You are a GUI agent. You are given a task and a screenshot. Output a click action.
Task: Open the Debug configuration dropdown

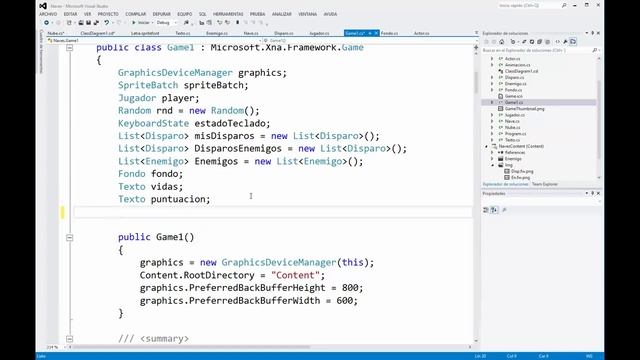point(167,23)
